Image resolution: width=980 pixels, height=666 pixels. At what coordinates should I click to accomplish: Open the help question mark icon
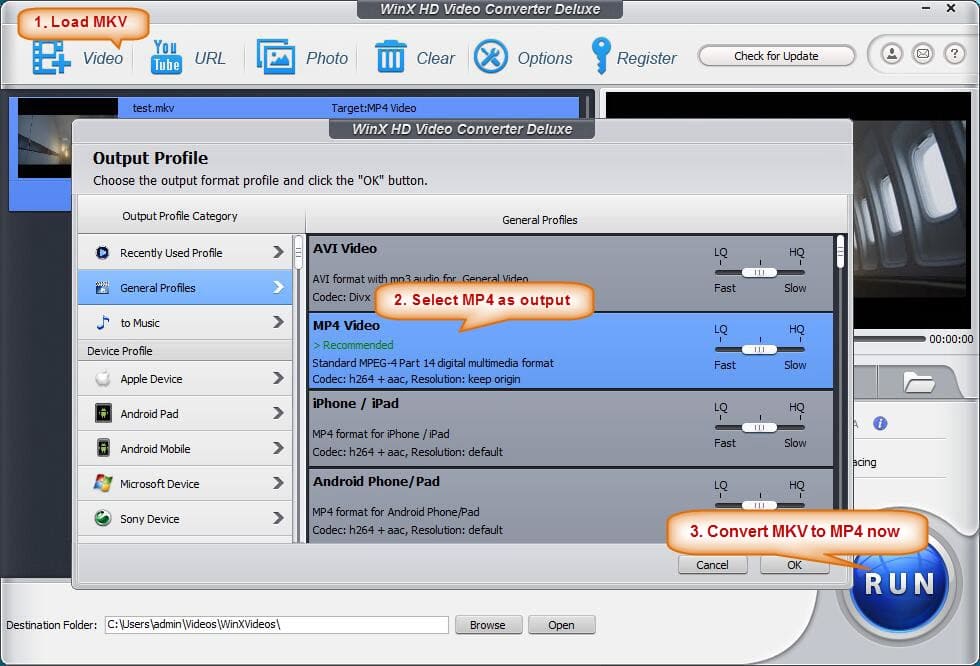pyautogui.click(x=954, y=54)
